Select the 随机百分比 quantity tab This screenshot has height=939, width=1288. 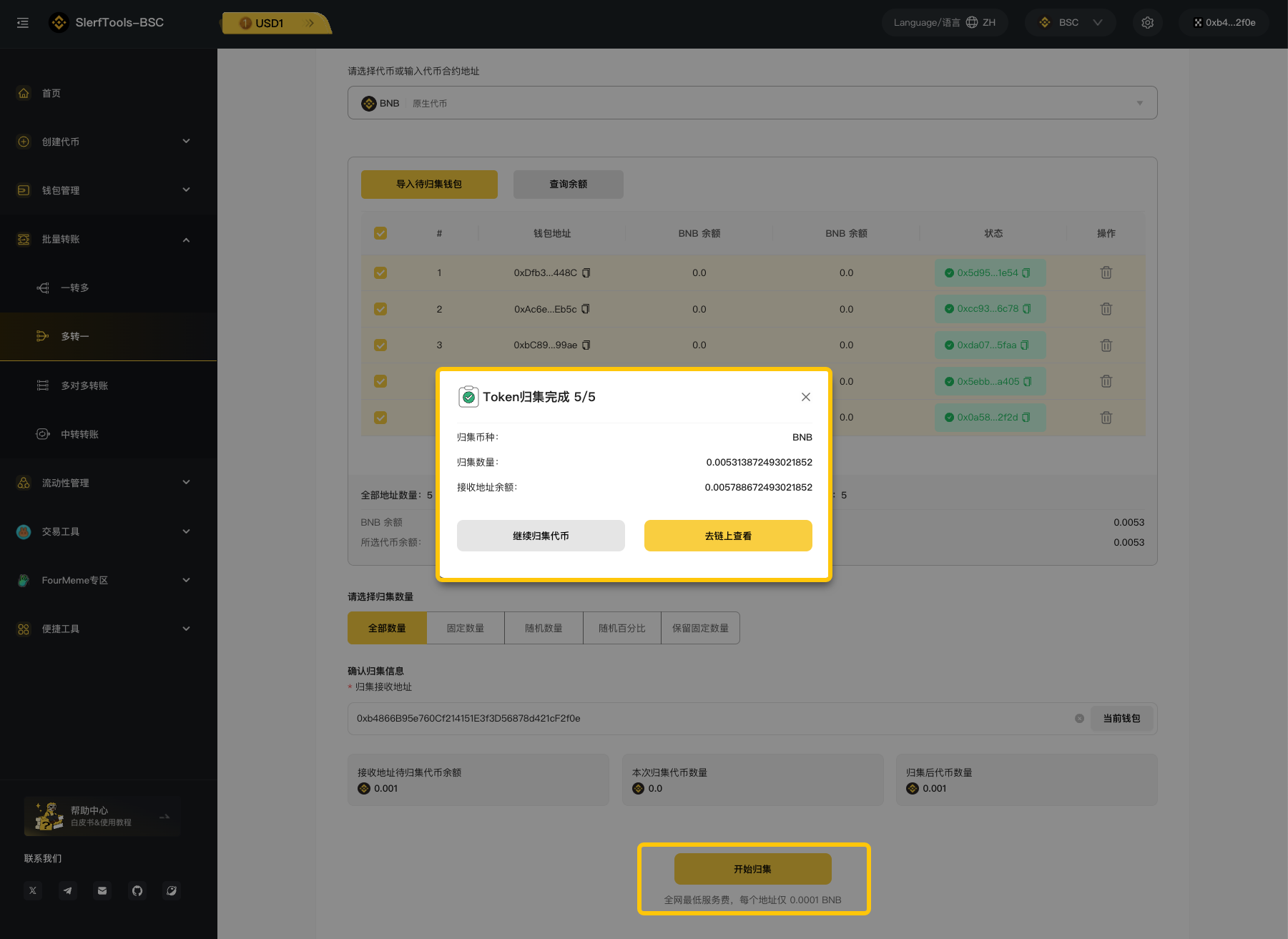[621, 628]
